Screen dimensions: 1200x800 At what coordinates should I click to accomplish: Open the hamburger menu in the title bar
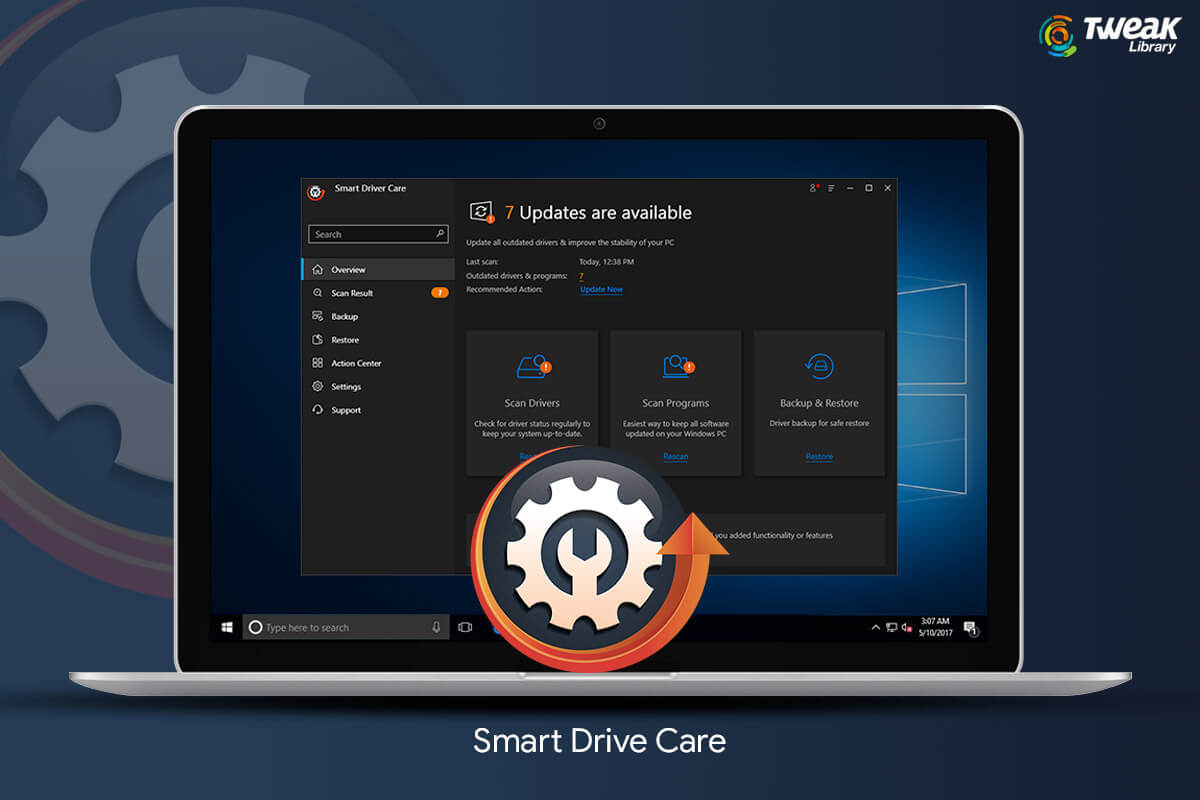(x=830, y=188)
